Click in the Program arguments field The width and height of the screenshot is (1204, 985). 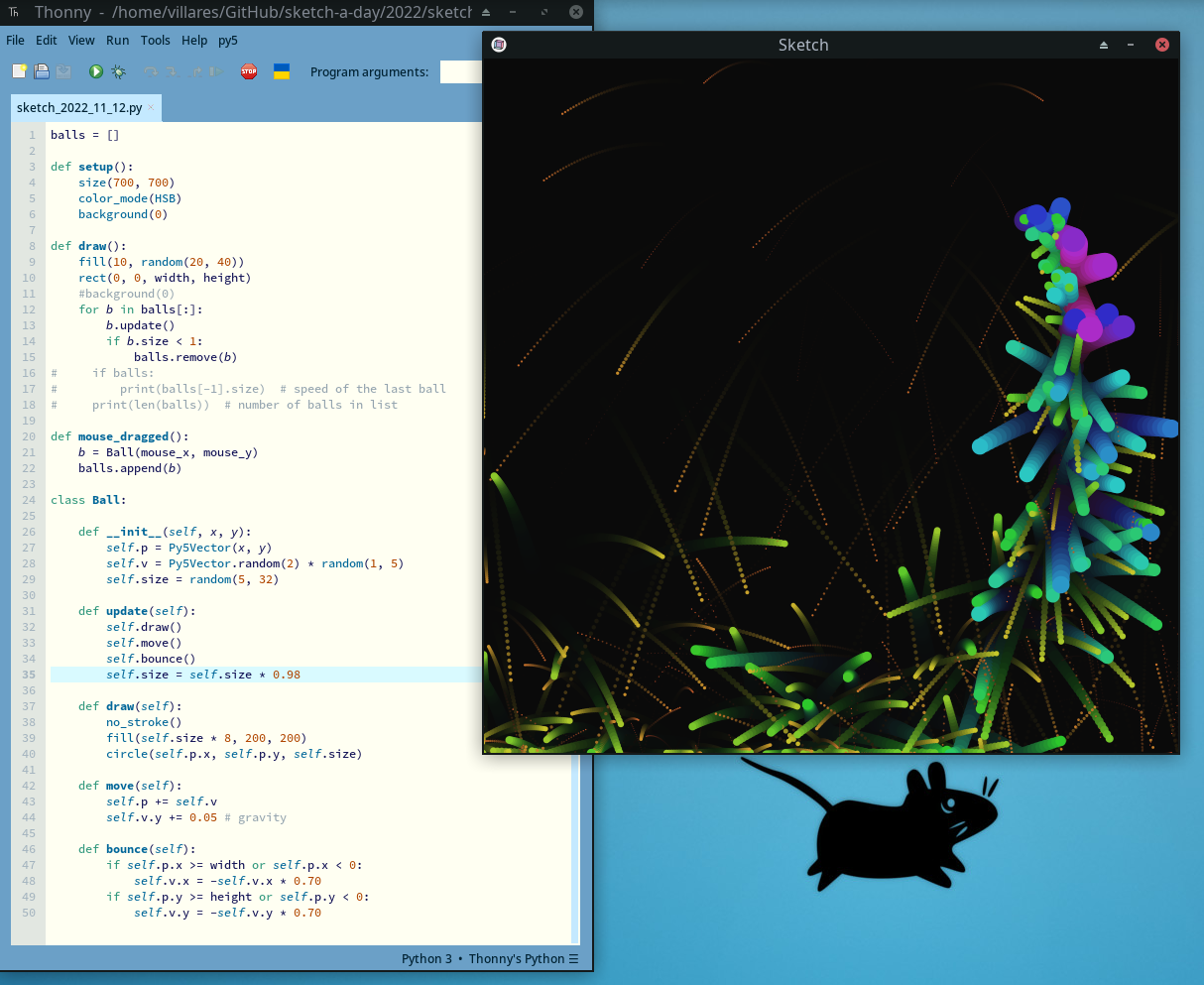(x=460, y=71)
